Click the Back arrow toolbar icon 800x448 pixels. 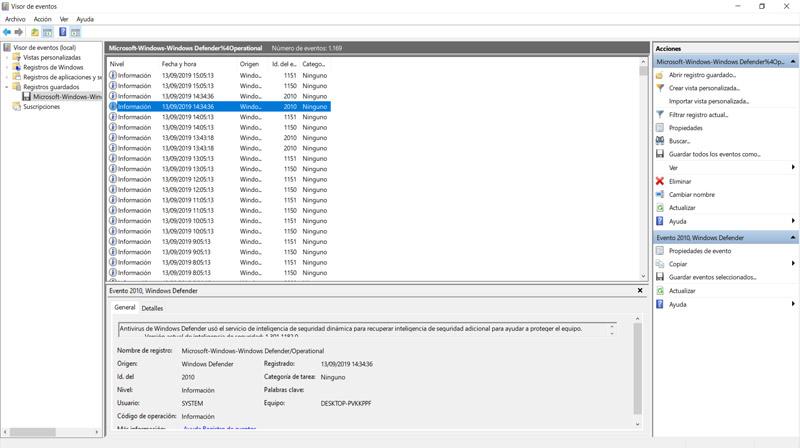coord(7,32)
